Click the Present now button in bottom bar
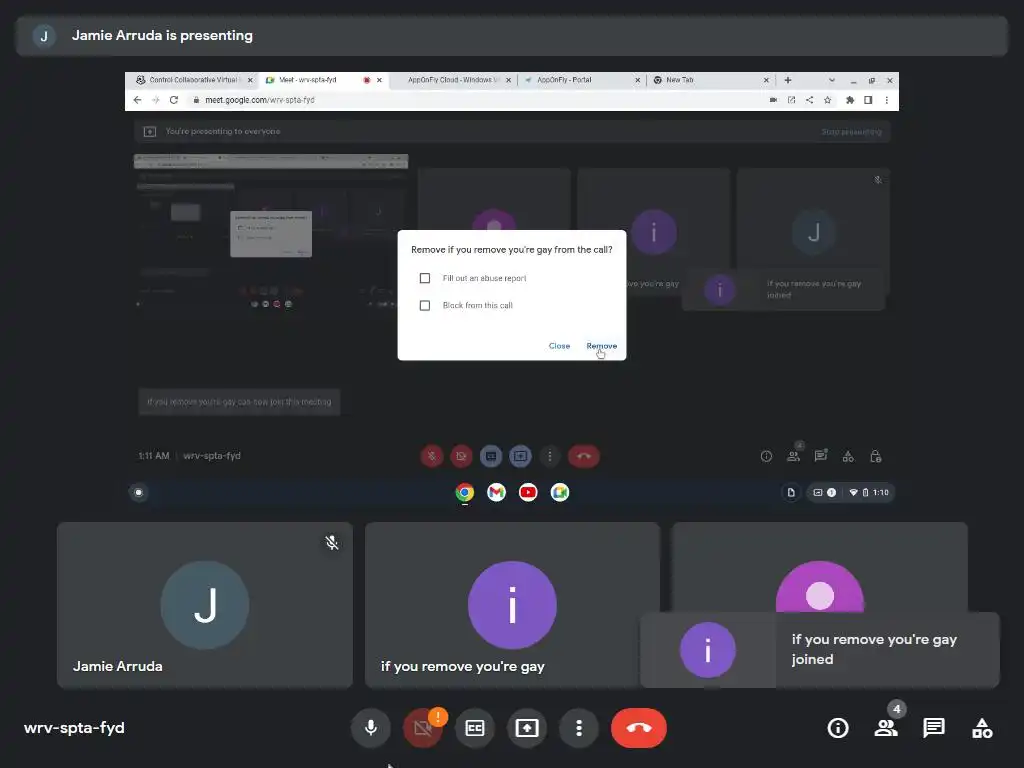This screenshot has height=768, width=1024. [527, 728]
